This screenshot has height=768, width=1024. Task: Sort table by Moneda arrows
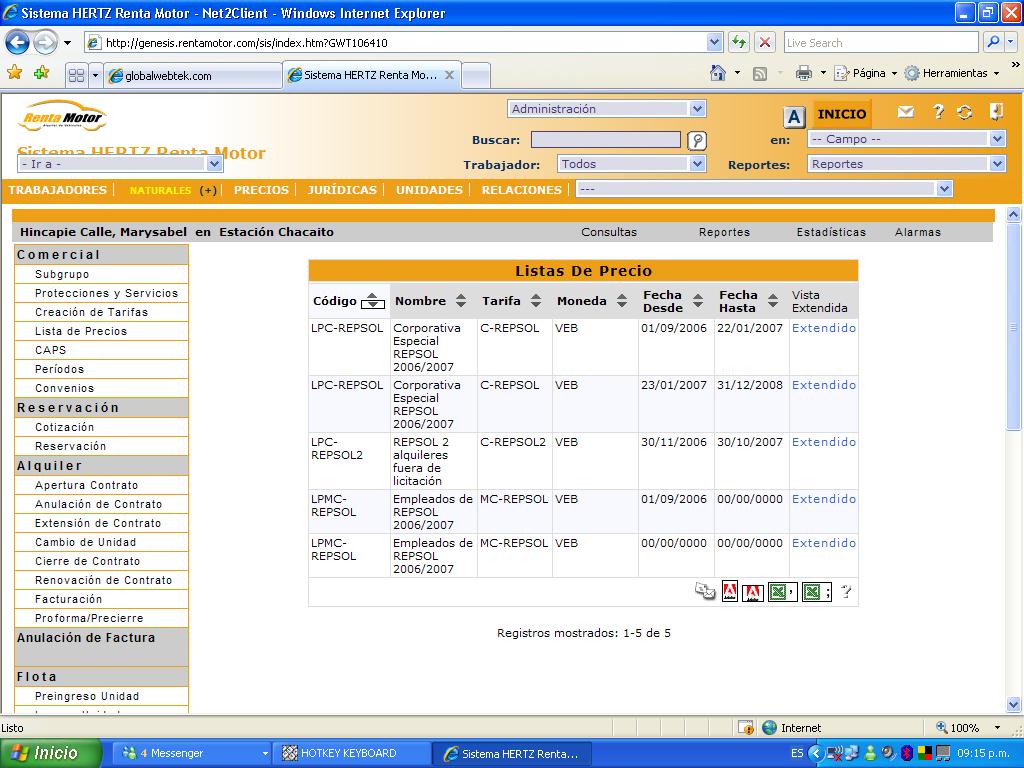point(622,300)
